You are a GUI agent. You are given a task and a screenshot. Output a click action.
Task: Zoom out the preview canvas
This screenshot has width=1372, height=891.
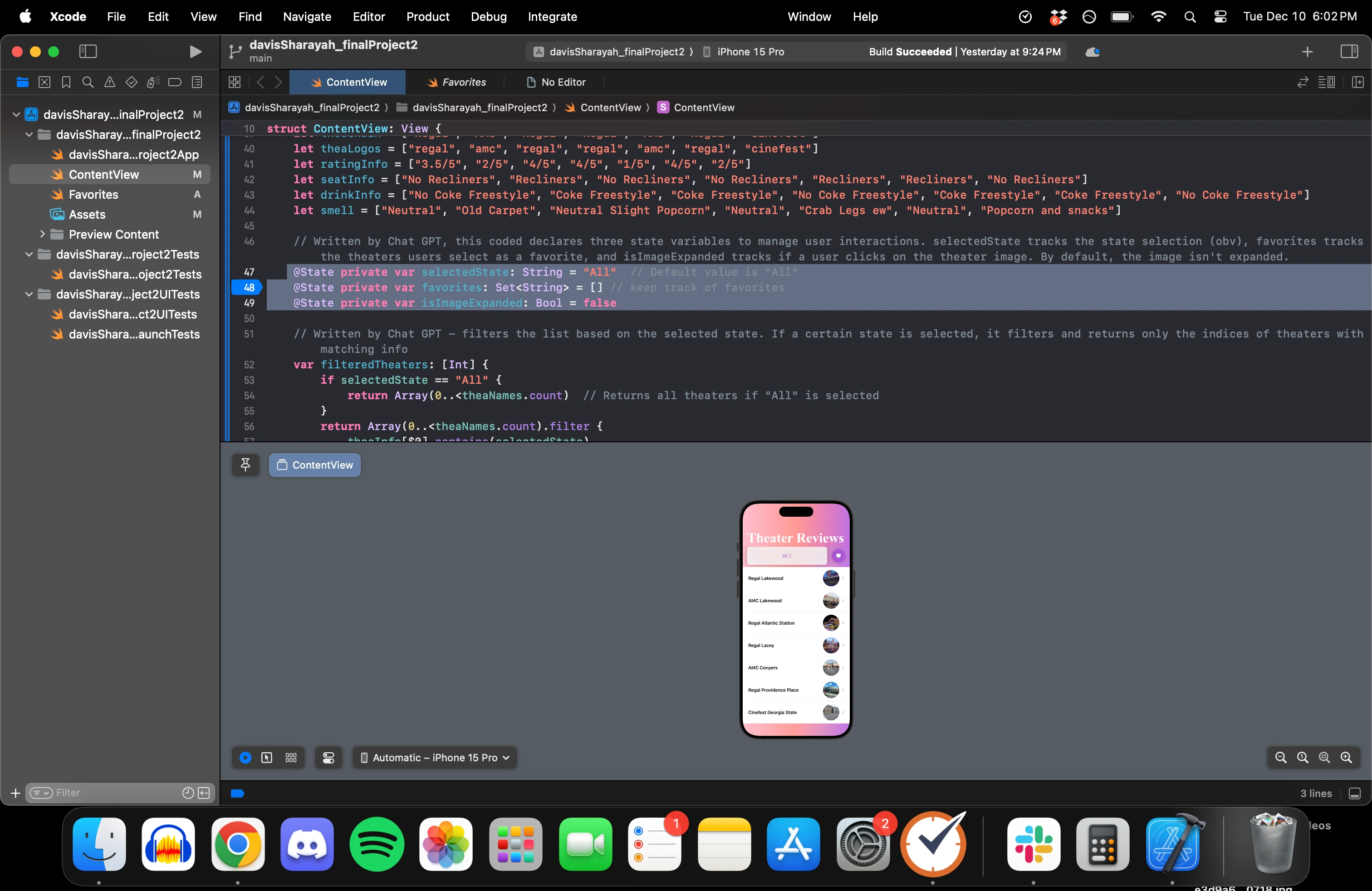1280,758
